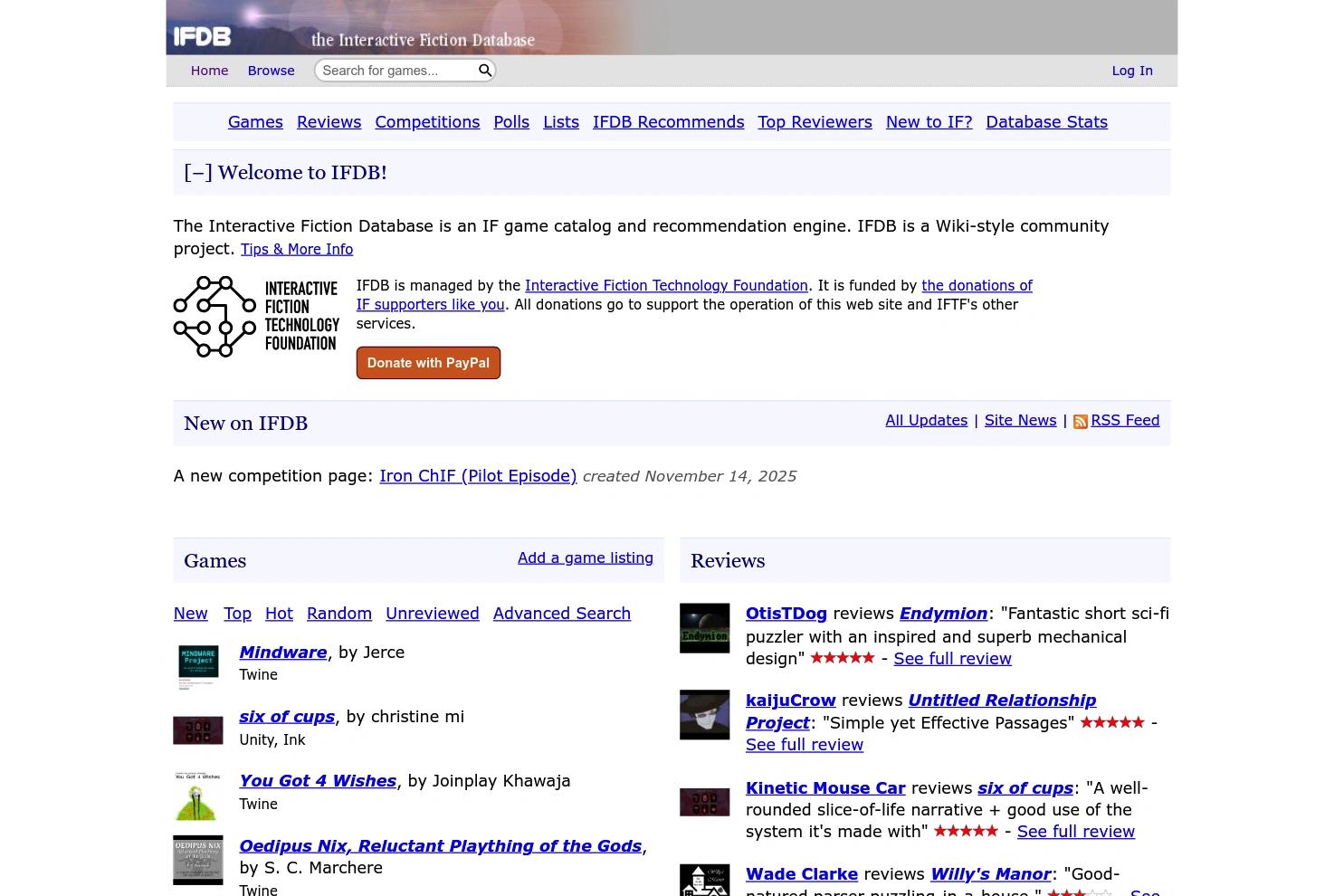Open the six of cups cover in Games list
This screenshot has width=1344, height=896.
198,730
